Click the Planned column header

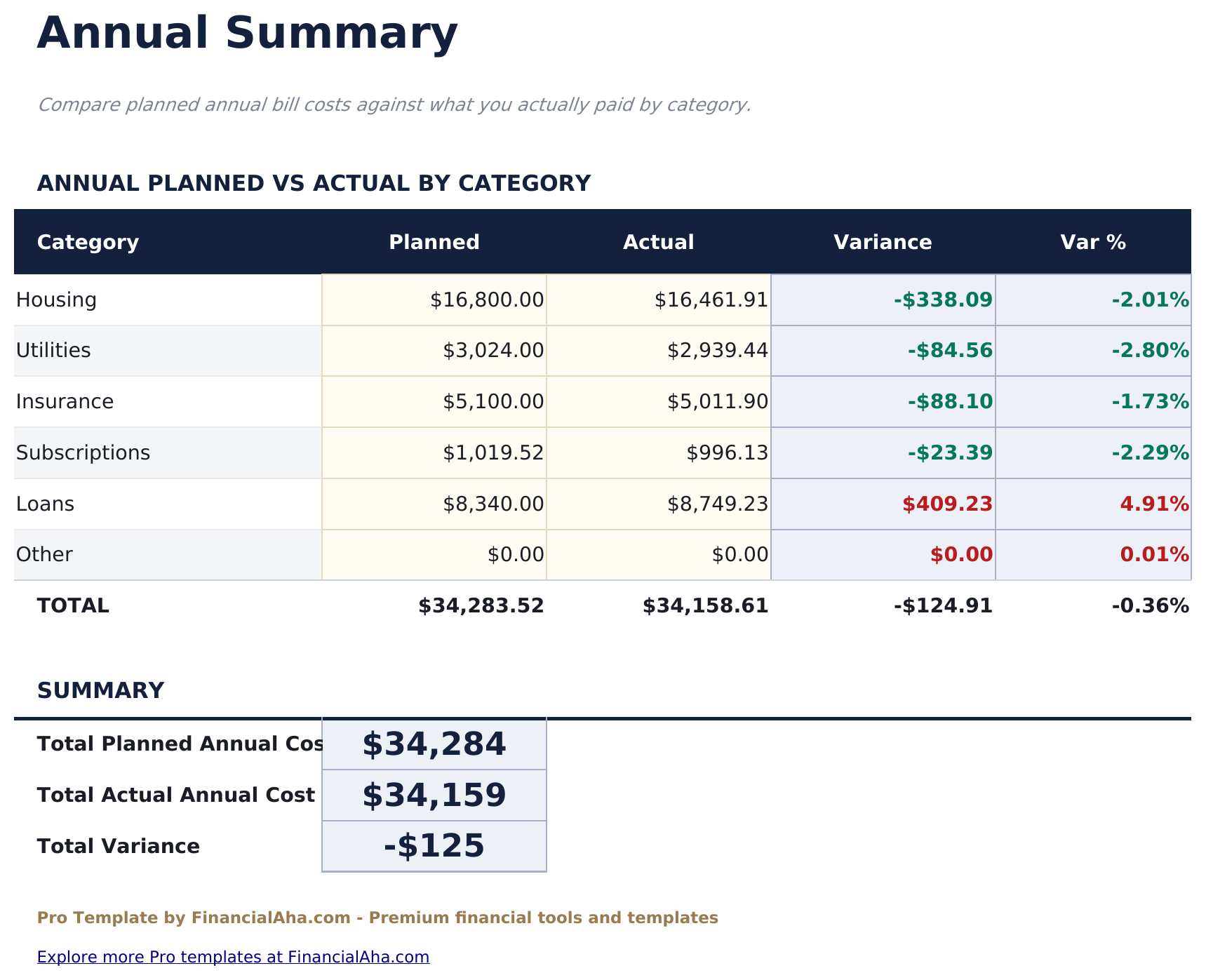click(x=434, y=242)
